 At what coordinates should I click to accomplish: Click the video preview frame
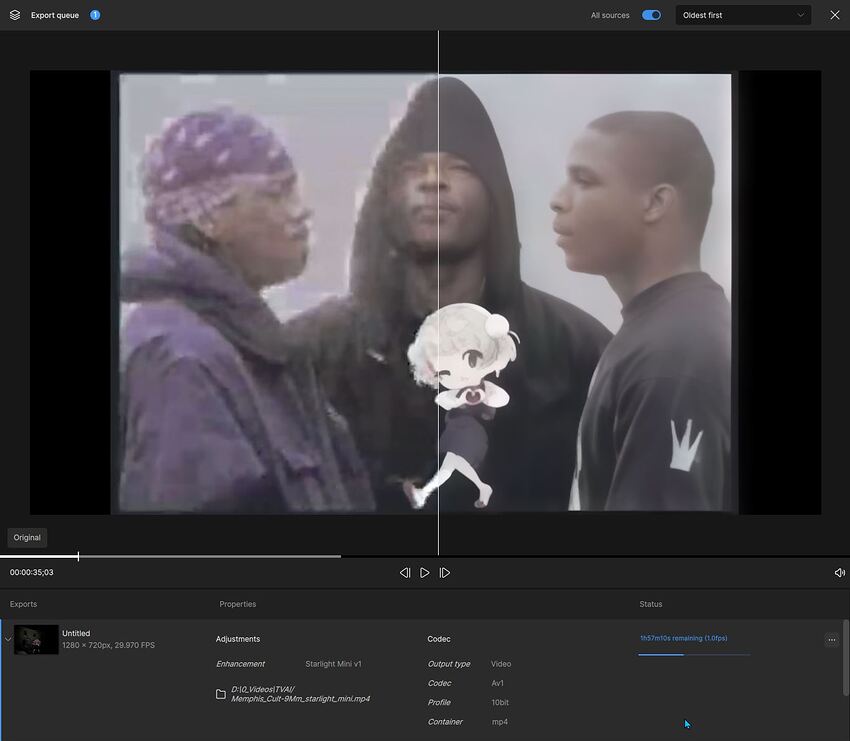click(425, 293)
